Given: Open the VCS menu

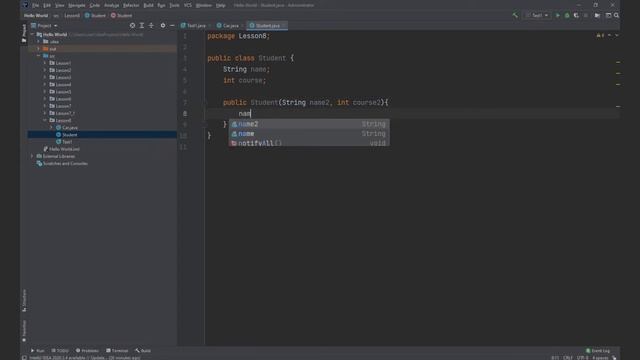Looking at the screenshot, I should click(x=188, y=5).
